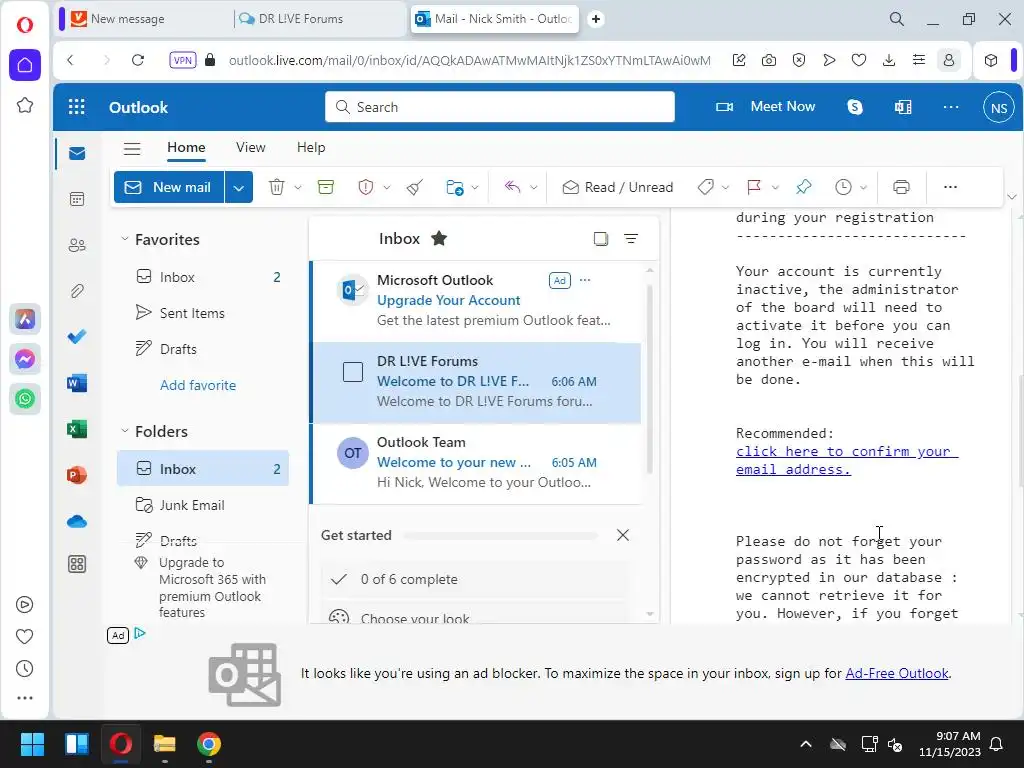Categorize message with the tag icon
The width and height of the screenshot is (1024, 768).
click(x=705, y=187)
